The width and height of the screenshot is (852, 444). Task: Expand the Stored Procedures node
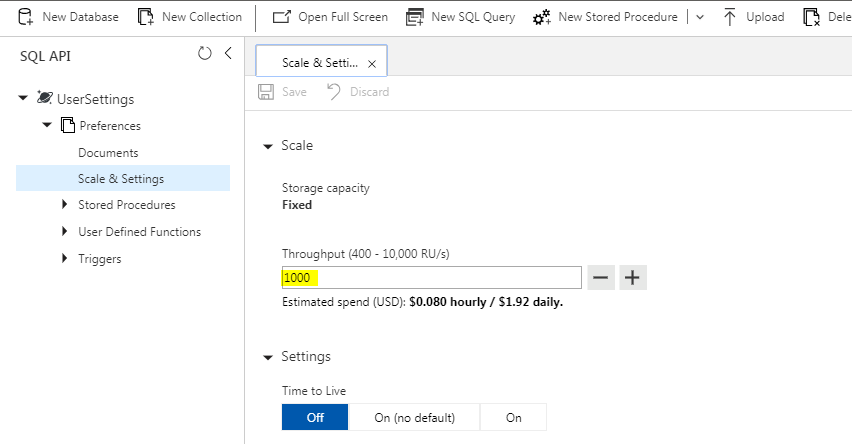point(65,205)
